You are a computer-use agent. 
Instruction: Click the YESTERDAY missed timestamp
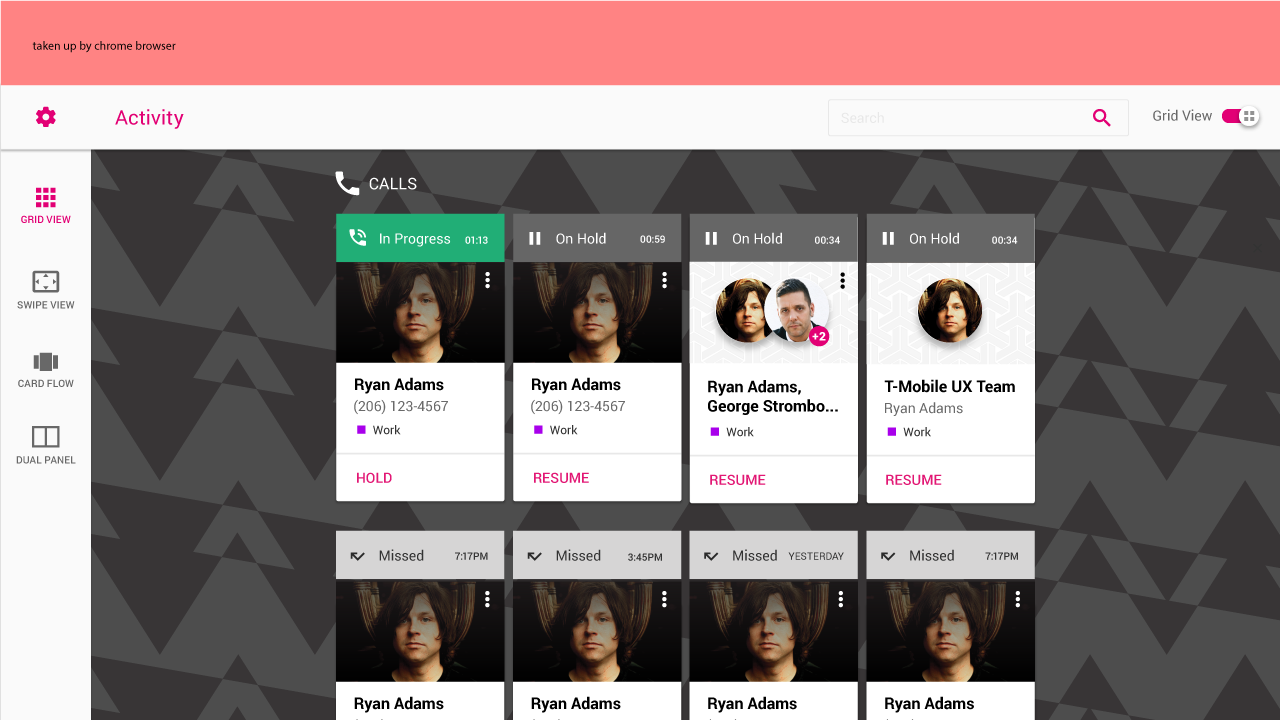point(816,556)
